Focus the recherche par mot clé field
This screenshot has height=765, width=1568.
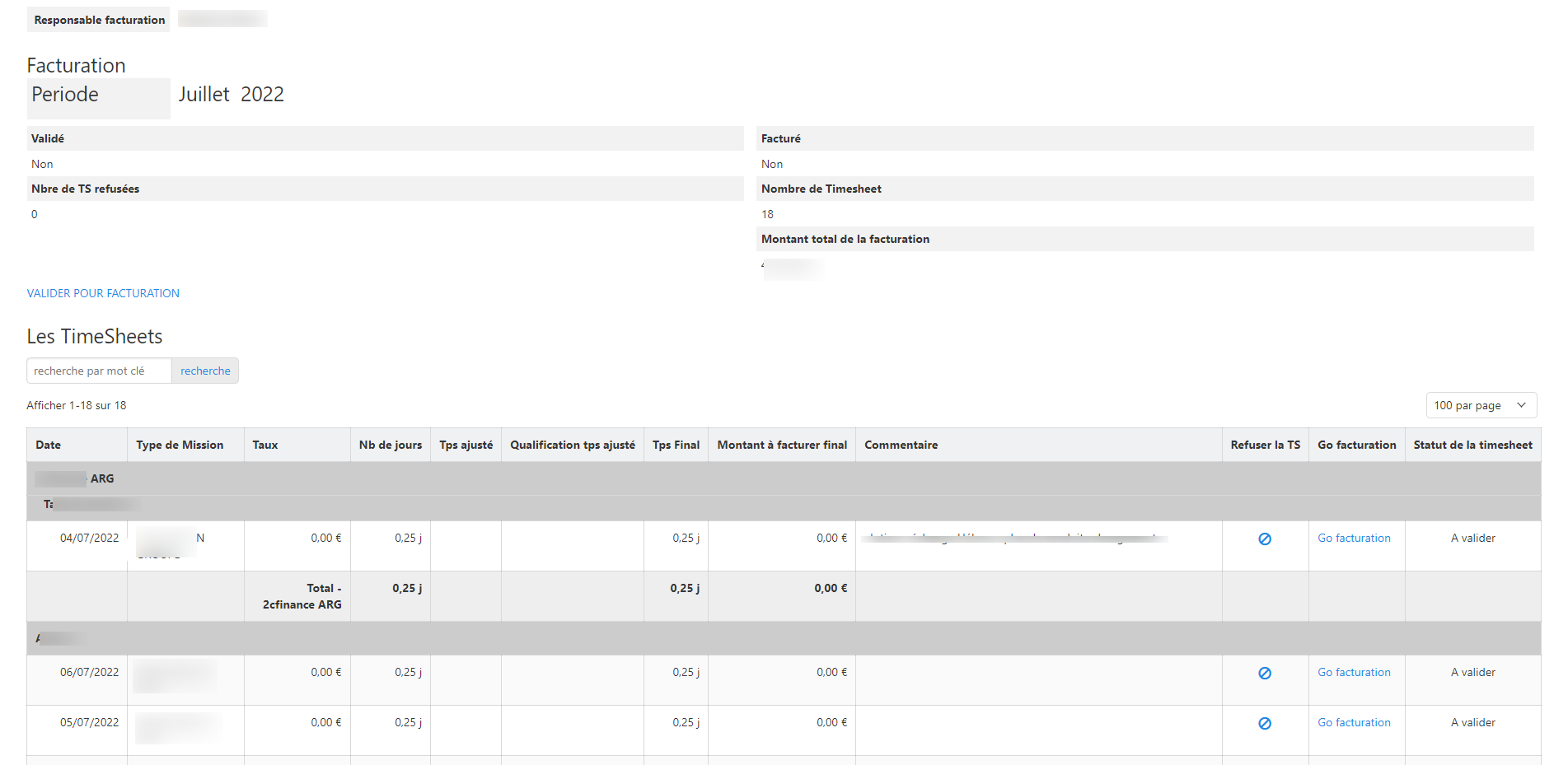click(x=99, y=371)
